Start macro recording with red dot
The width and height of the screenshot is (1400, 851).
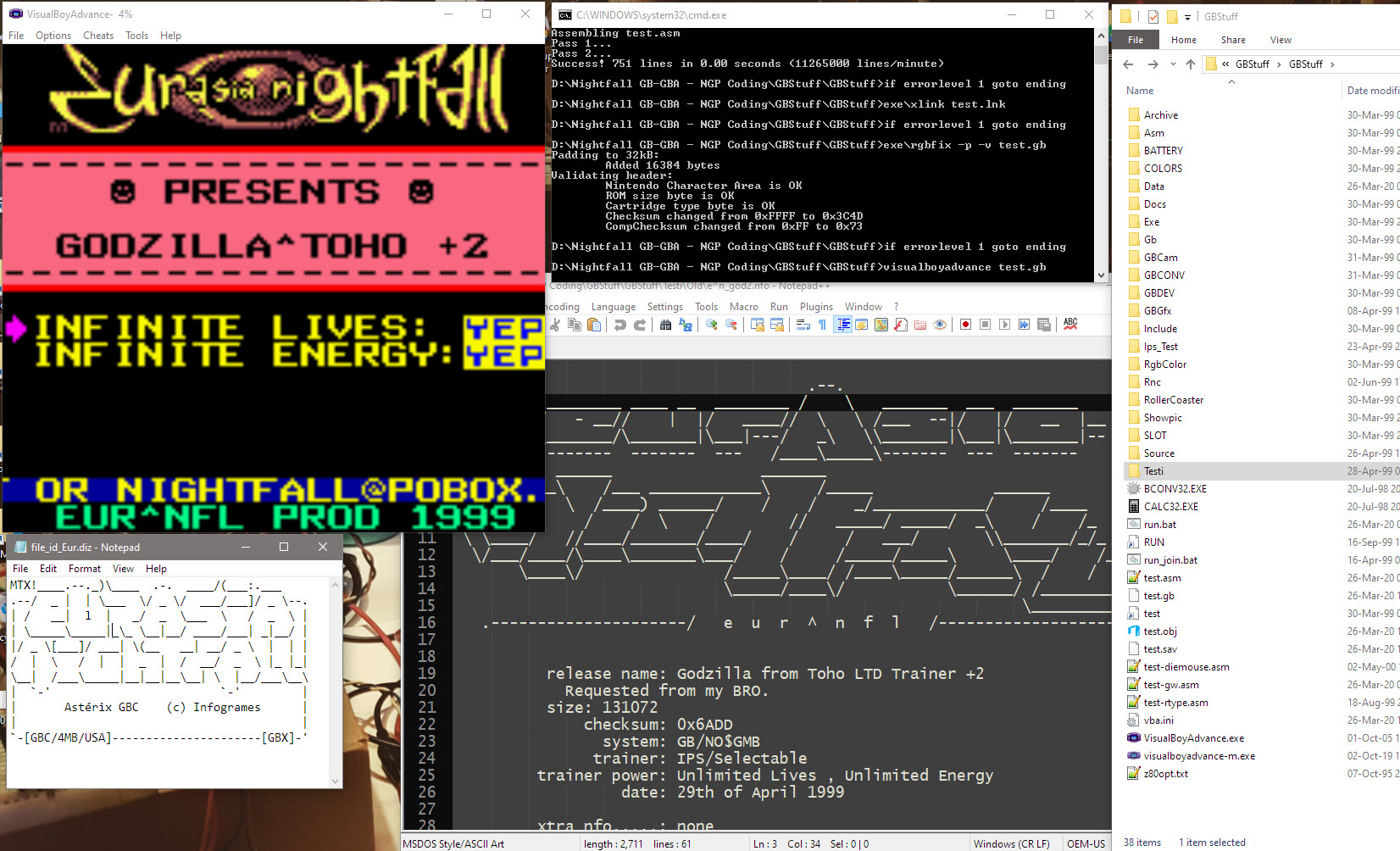tap(965, 325)
